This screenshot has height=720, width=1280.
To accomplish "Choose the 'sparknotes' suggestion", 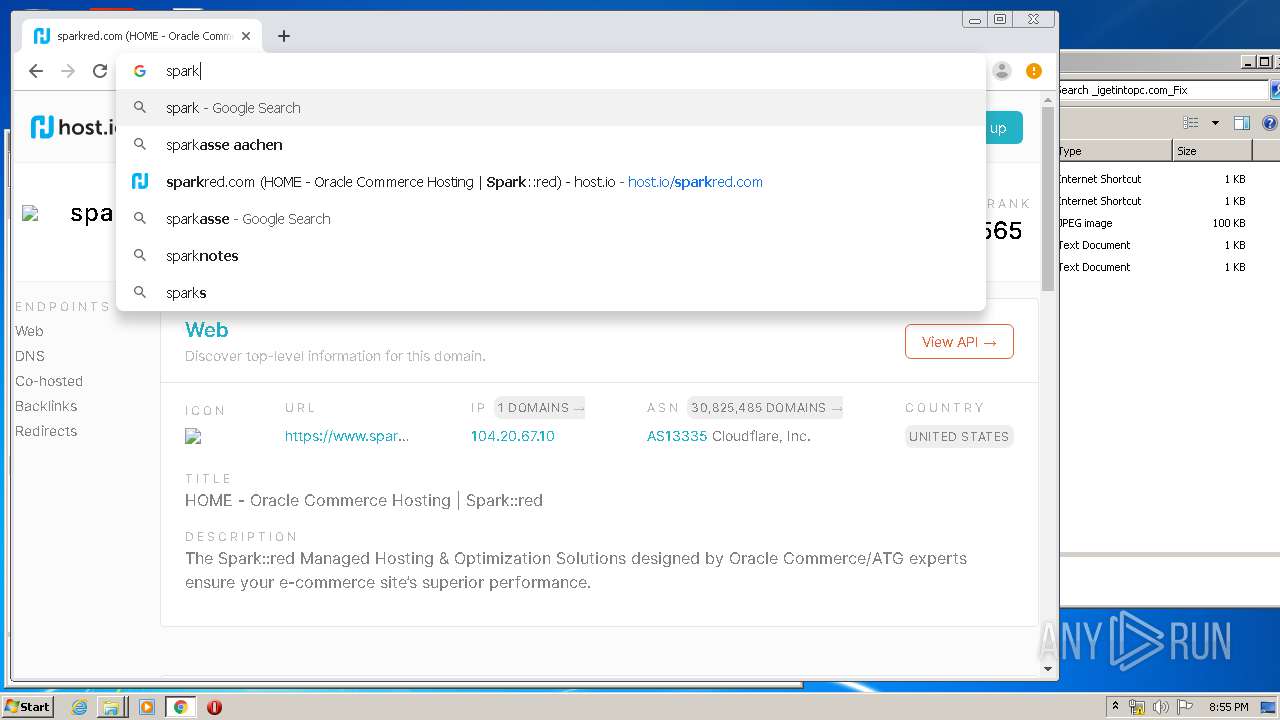I will coord(551,256).
